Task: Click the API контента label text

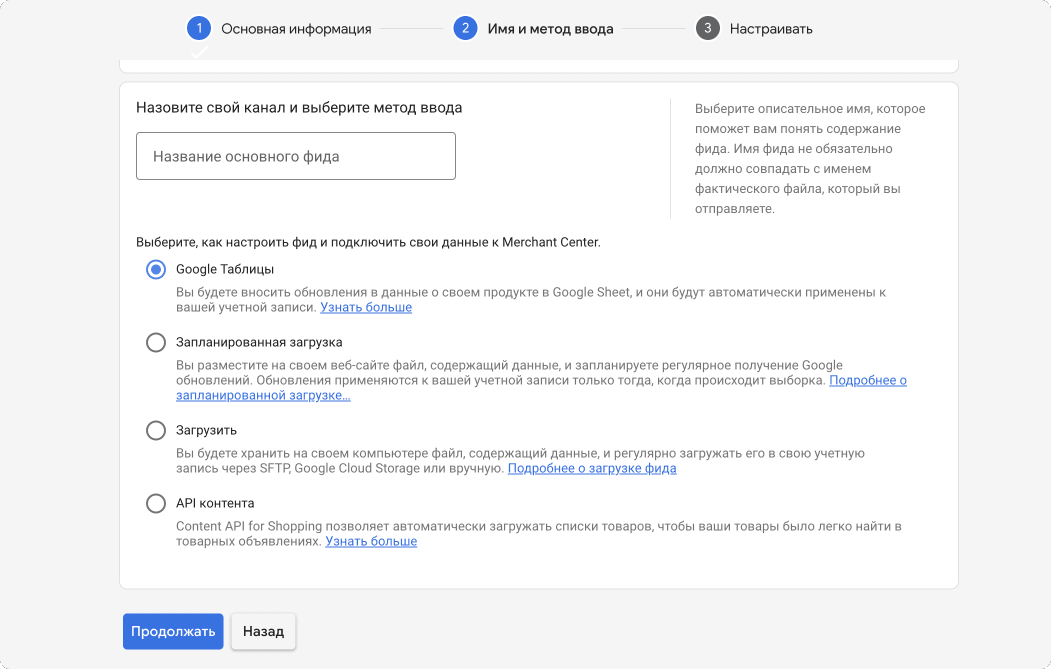Action: (x=215, y=504)
